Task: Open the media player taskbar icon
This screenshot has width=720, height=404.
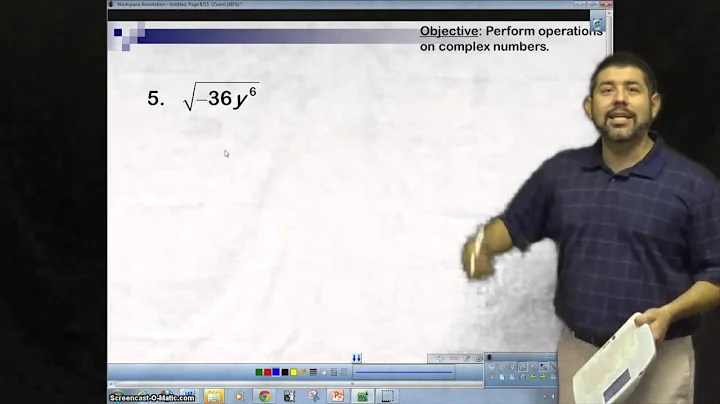Action: (239, 396)
